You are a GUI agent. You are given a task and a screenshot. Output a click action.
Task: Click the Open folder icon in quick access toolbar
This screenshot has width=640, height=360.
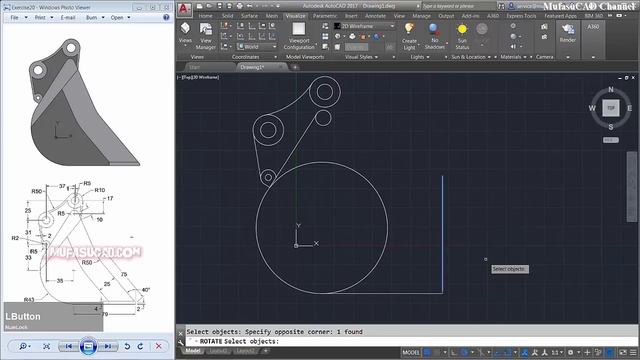(x=209, y=6)
